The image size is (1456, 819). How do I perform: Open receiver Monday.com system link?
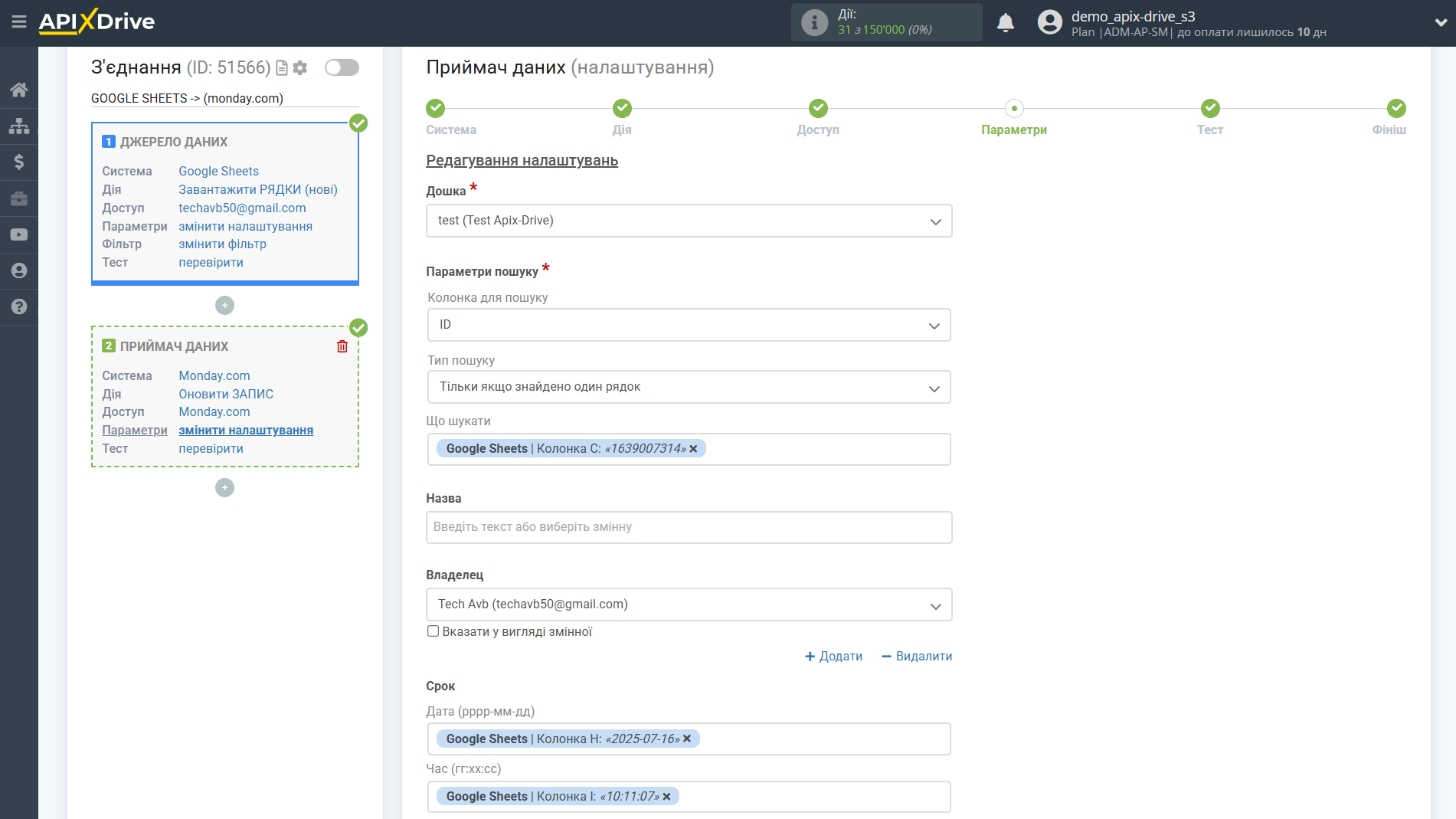214,376
